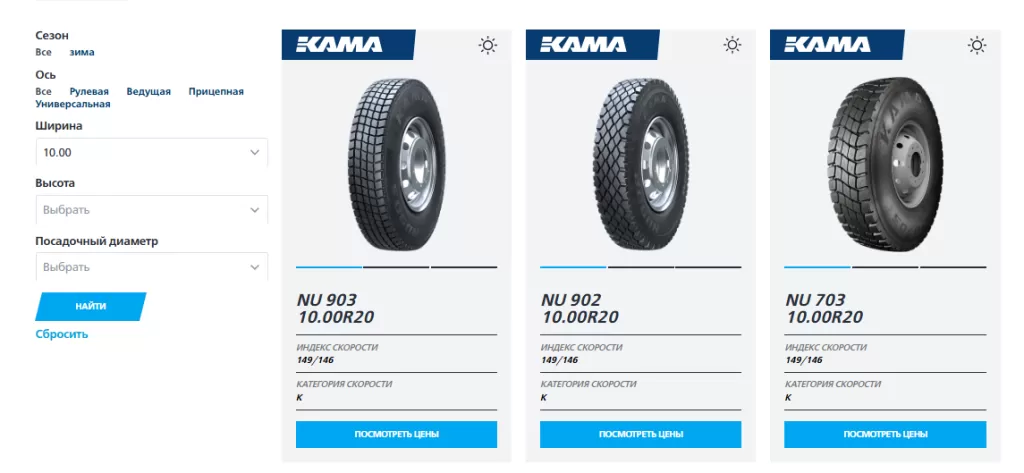
Task: Select the Рулевая axle filter
Action: (89, 91)
